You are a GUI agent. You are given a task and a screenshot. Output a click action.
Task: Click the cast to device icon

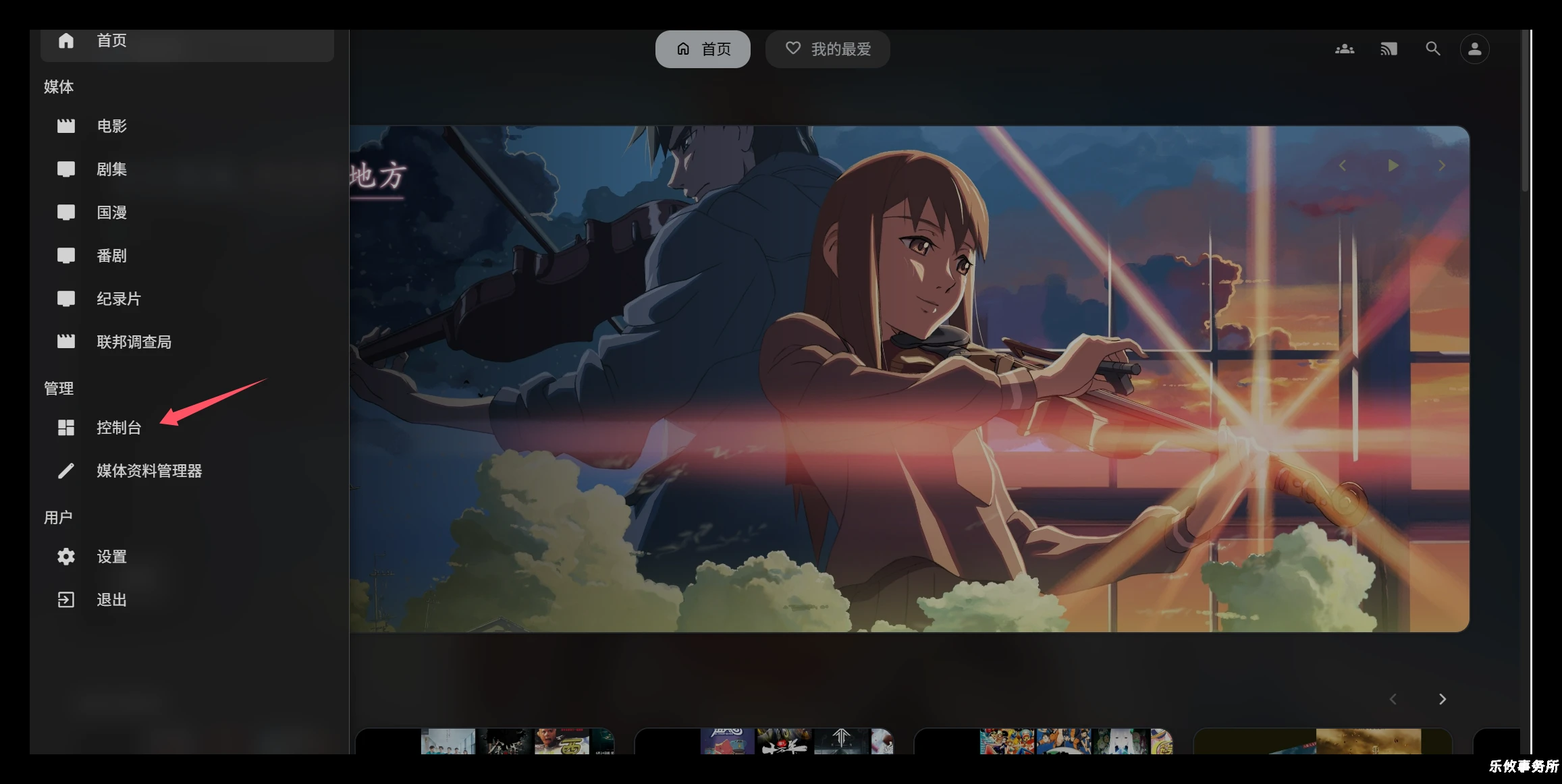1389,49
